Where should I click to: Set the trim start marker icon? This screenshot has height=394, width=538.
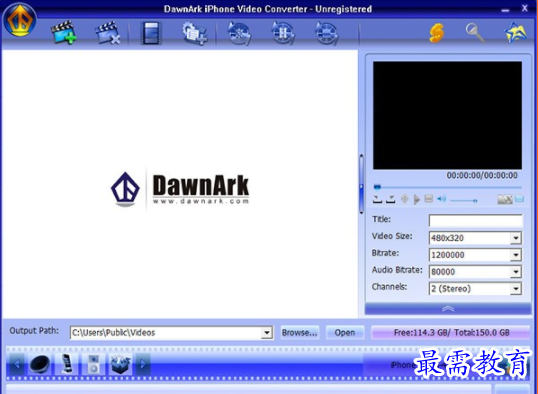click(x=377, y=199)
